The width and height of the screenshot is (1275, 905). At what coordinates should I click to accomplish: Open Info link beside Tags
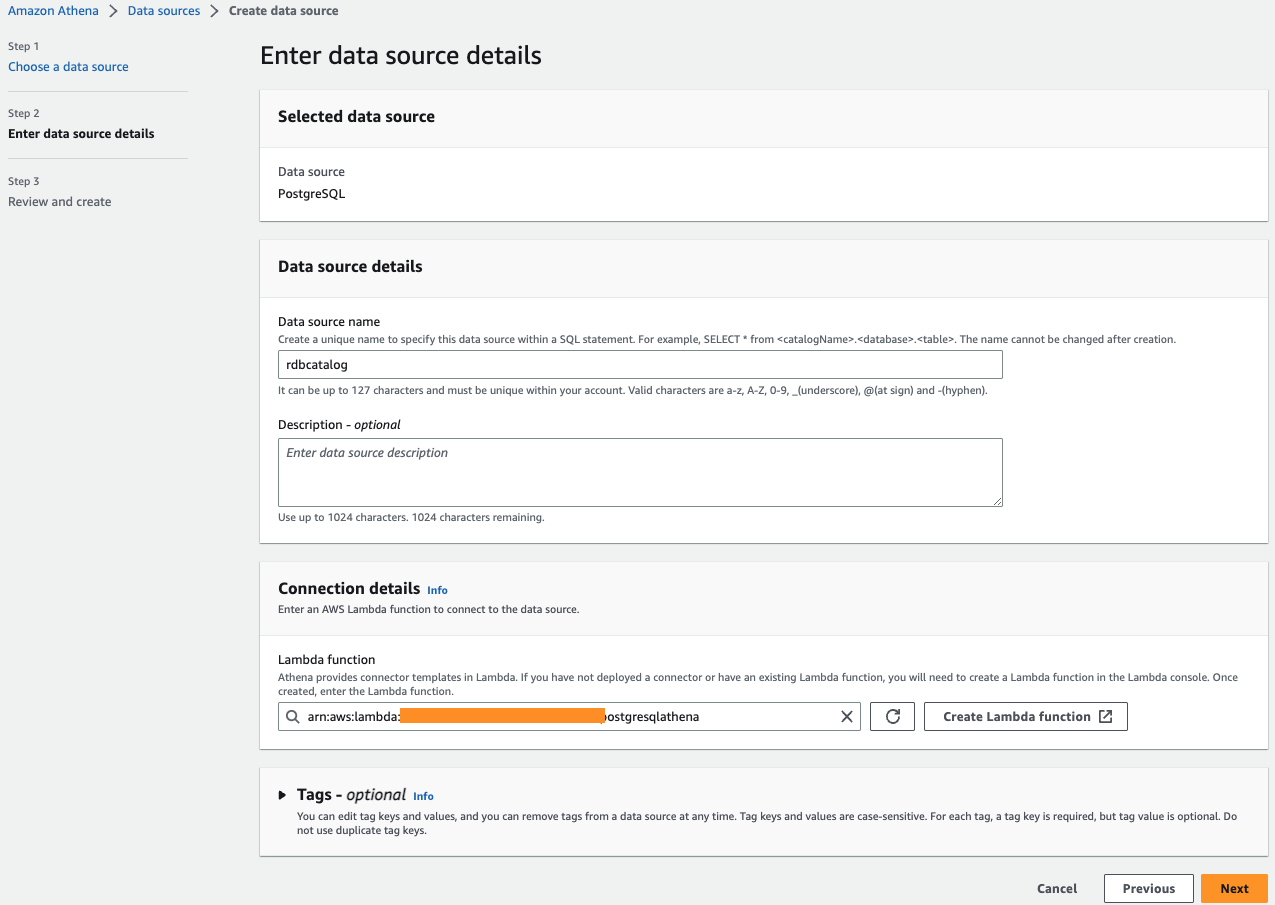coord(423,796)
